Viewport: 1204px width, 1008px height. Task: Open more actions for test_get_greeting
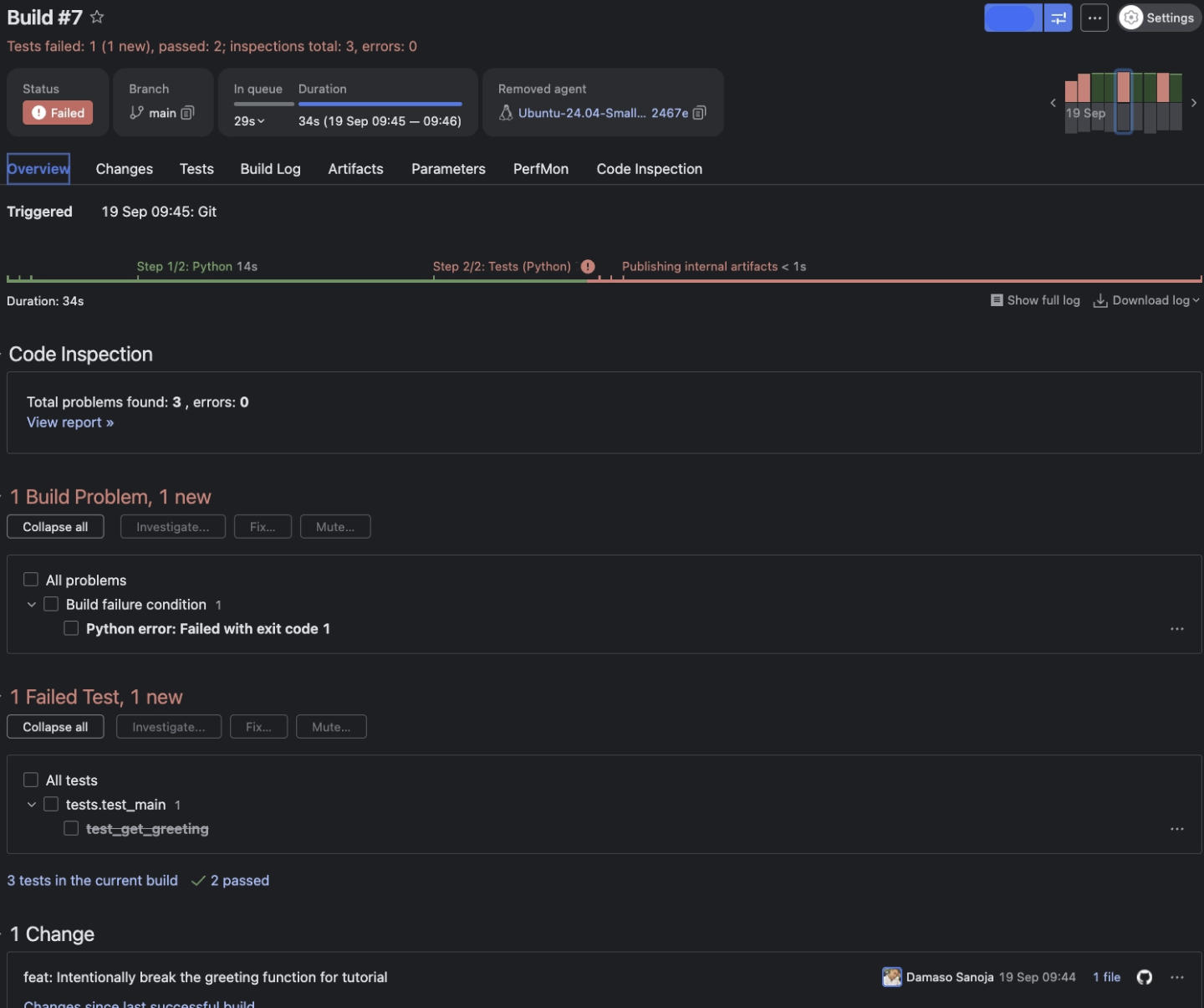pos(1177,829)
